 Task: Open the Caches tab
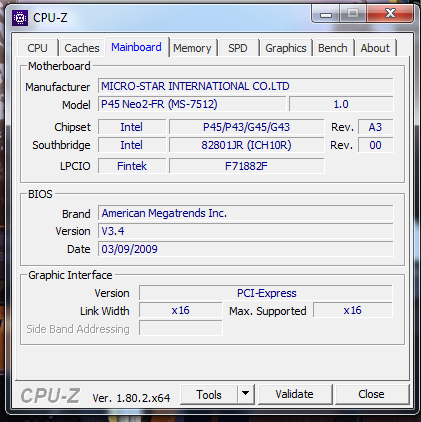click(82, 48)
